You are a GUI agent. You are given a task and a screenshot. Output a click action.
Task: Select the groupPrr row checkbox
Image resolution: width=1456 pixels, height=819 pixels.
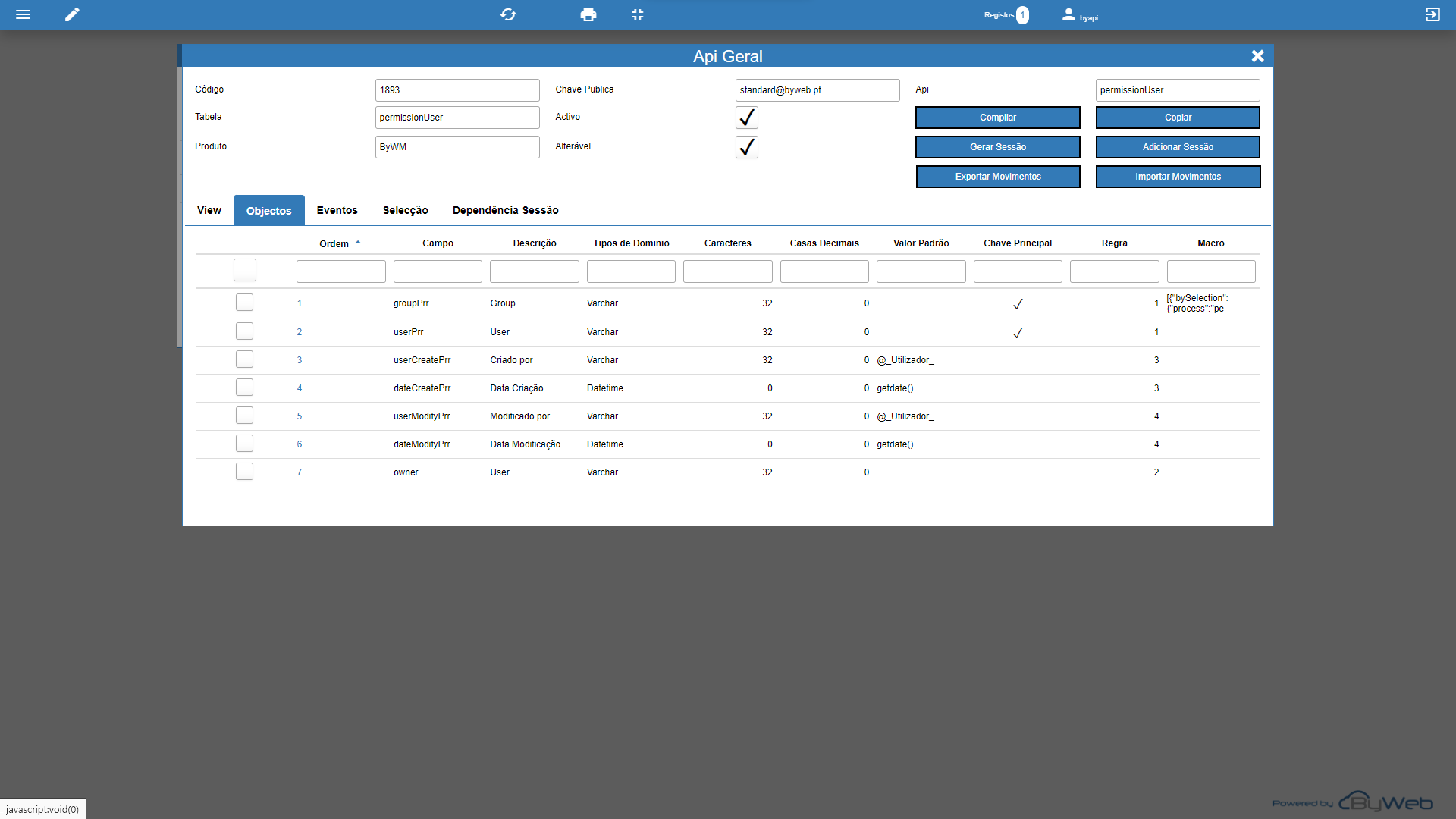pos(244,303)
